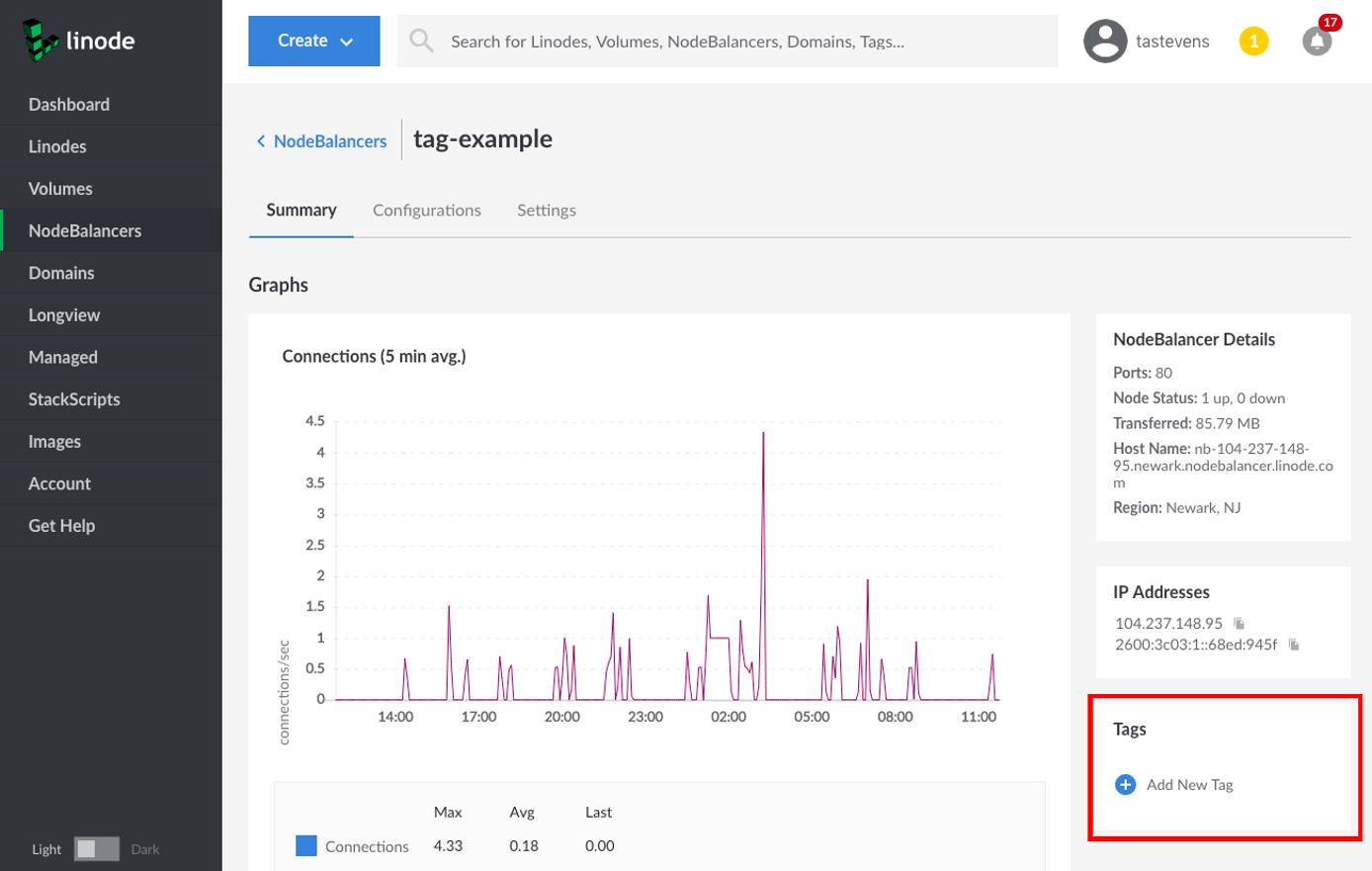Click inside the search input field

point(692,41)
